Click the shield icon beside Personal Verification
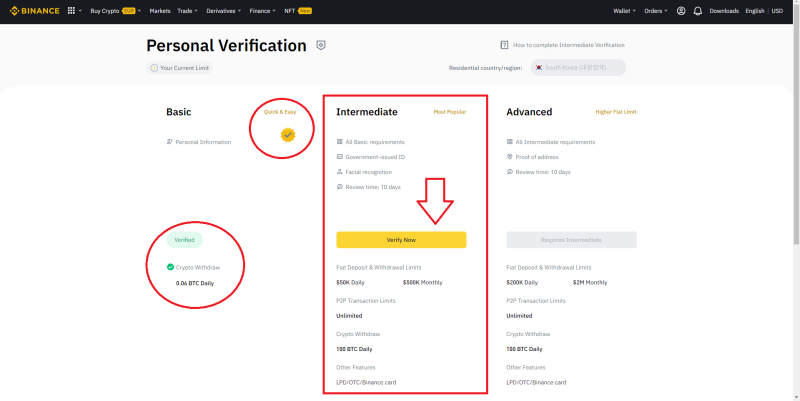Screen dimensions: 800x401 pos(320,45)
